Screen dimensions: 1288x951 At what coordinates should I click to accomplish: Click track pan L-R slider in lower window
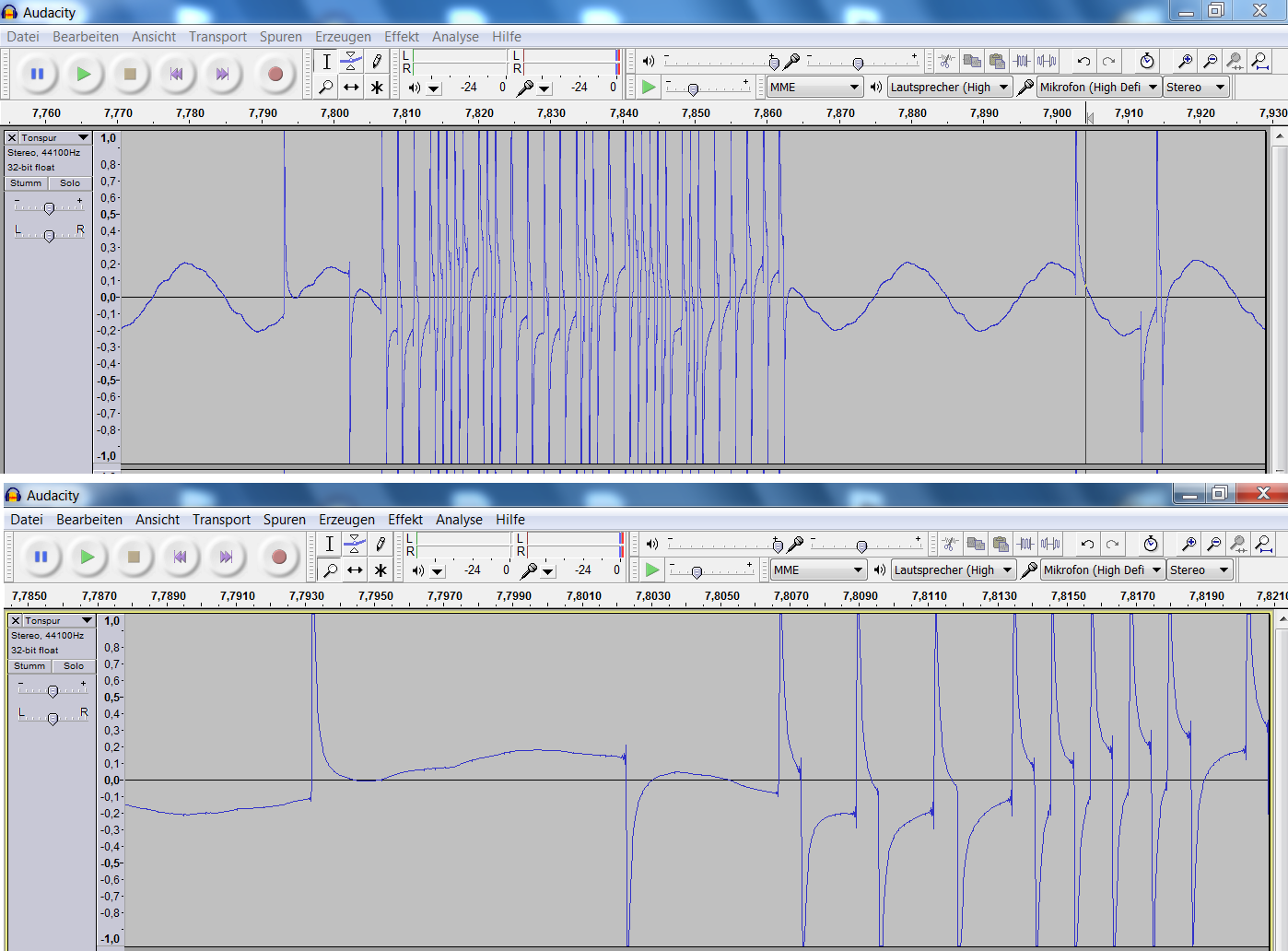pyautogui.click(x=53, y=718)
